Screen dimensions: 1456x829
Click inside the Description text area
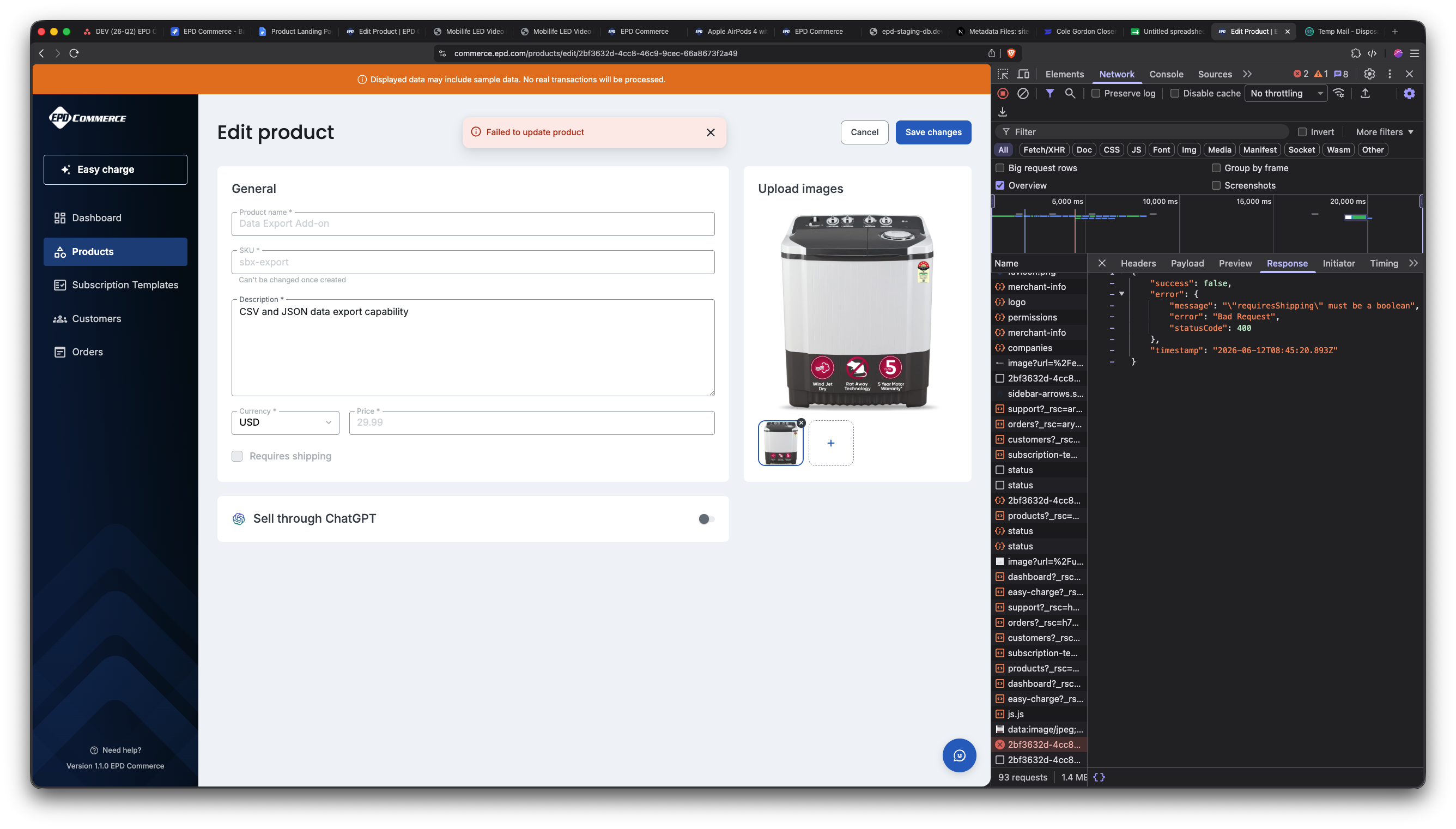pyautogui.click(x=473, y=348)
